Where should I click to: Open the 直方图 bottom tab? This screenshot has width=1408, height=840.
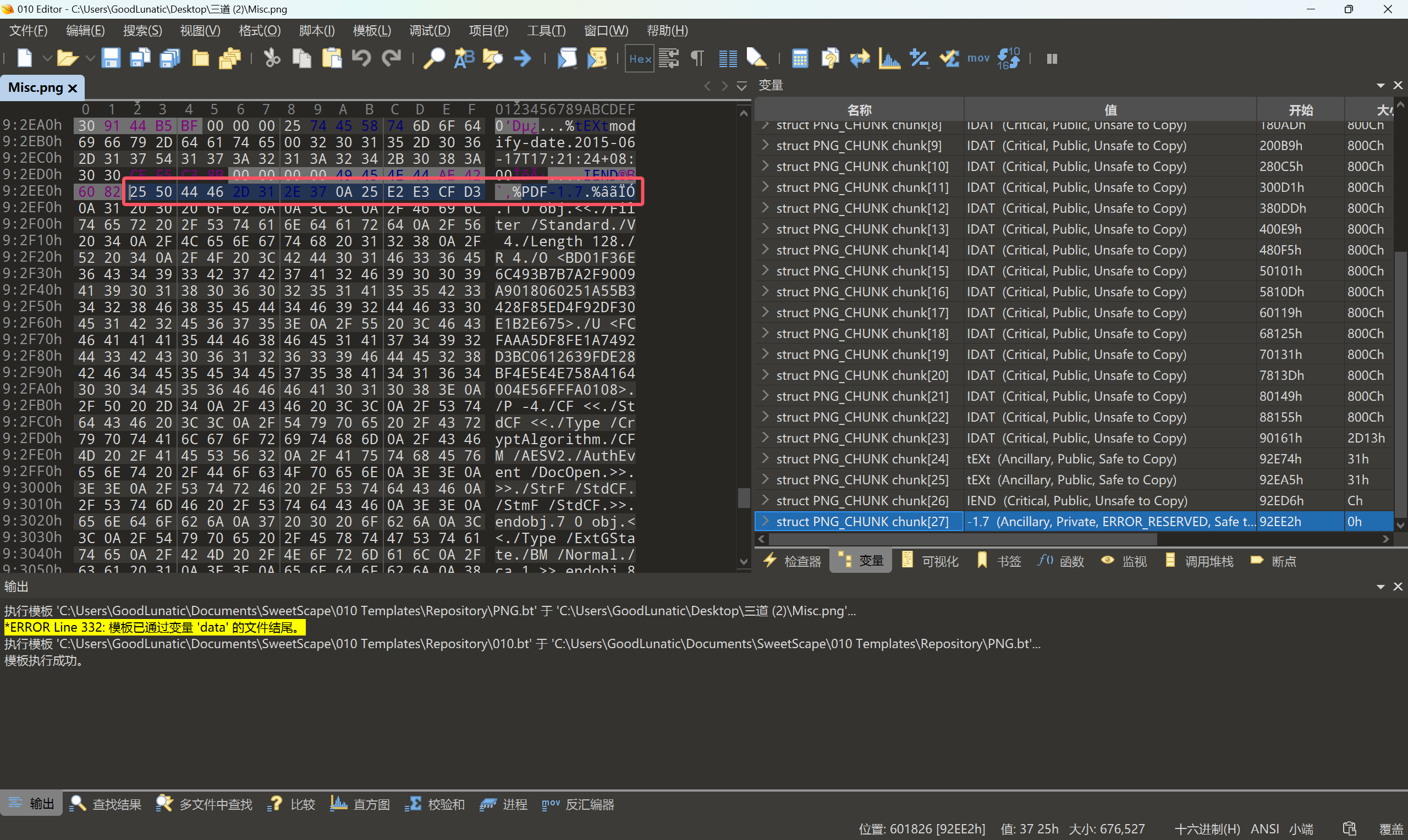(361, 804)
